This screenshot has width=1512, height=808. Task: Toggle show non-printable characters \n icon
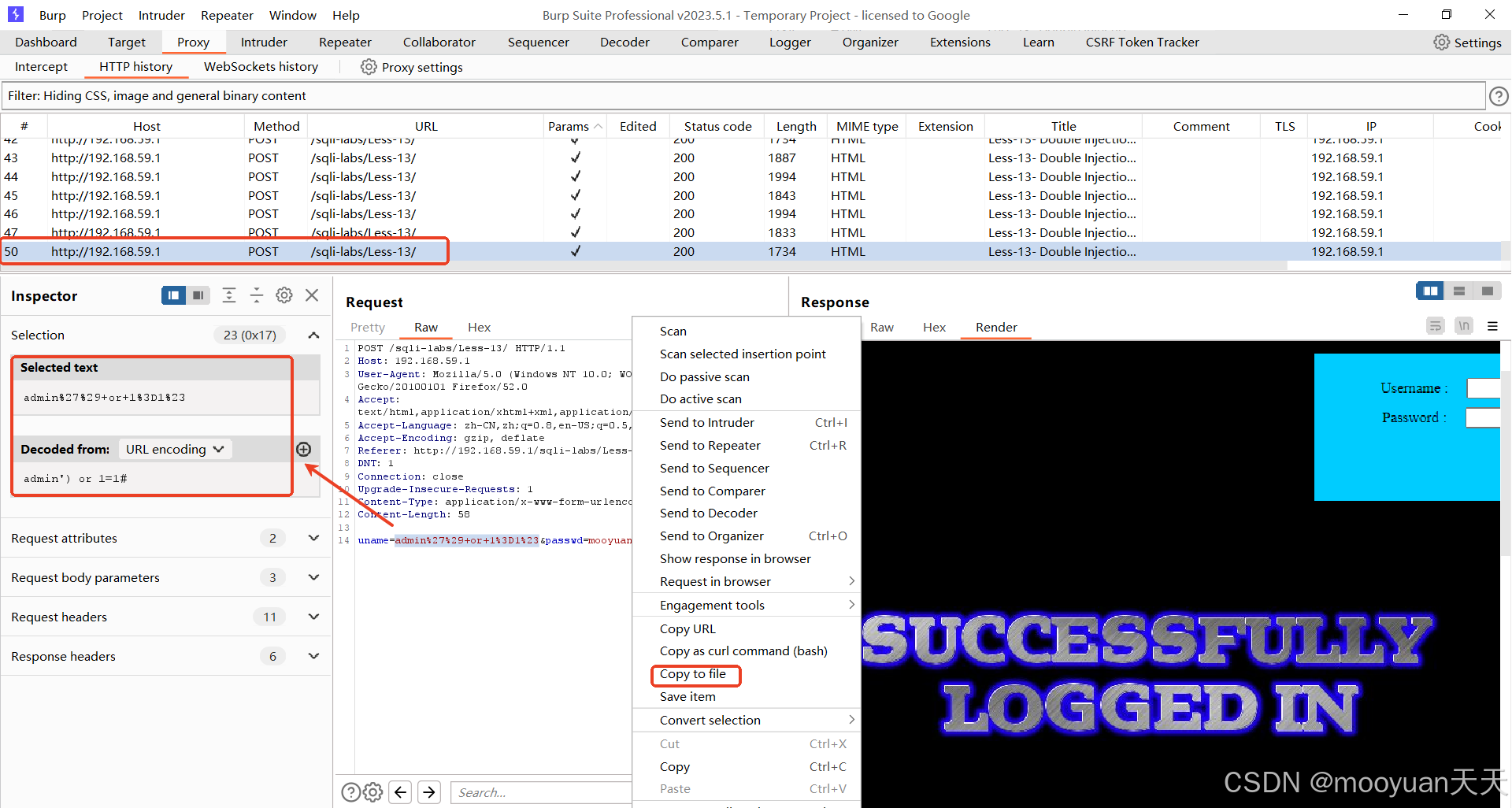tap(1464, 326)
